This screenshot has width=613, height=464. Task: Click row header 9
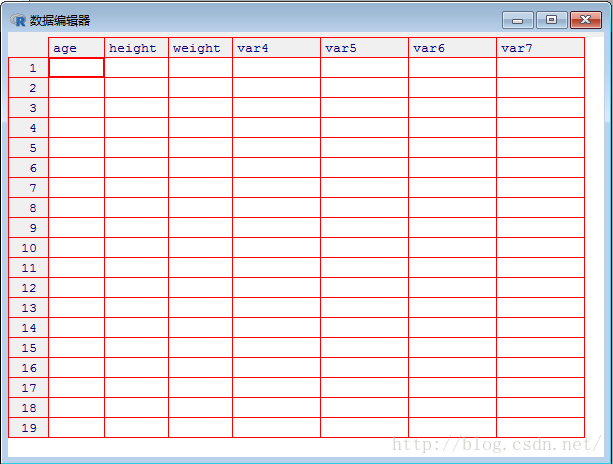pyautogui.click(x=29, y=228)
